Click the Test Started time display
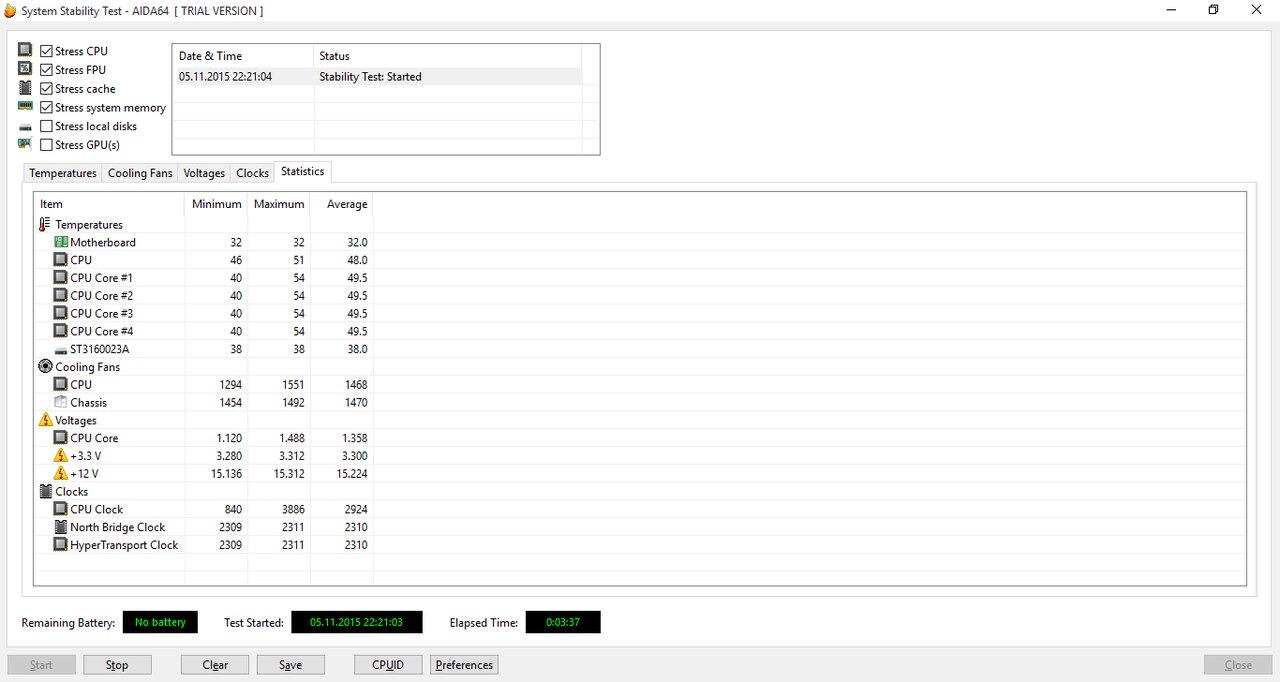The image size is (1280, 682). 357,622
